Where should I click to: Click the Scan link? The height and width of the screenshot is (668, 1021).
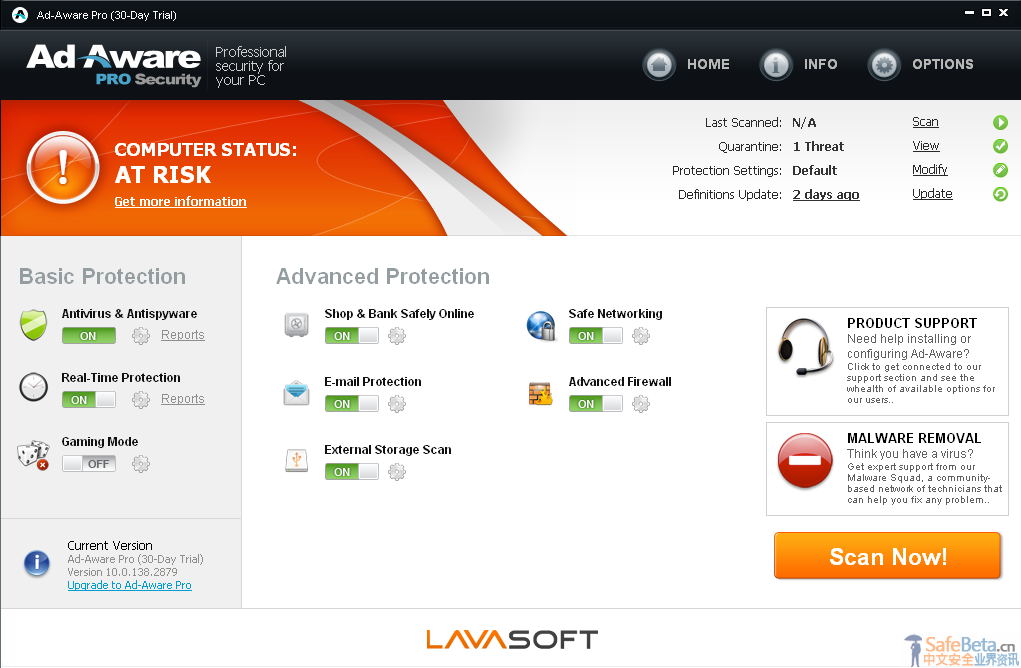[x=925, y=122]
